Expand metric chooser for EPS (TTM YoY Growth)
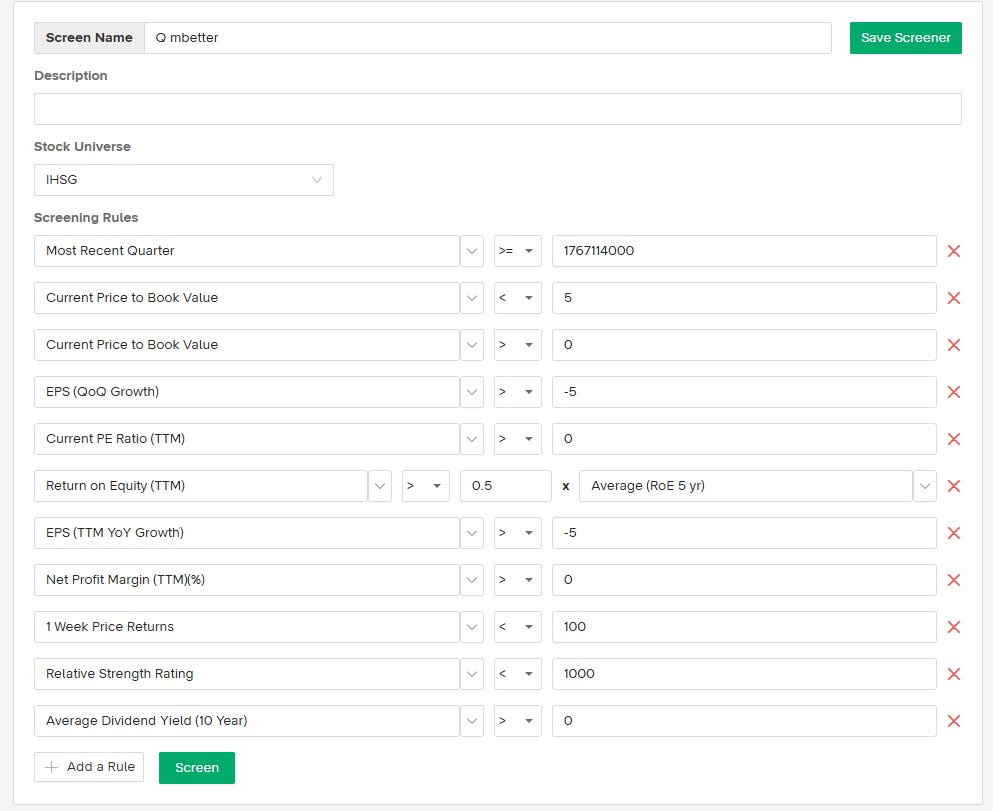This screenshot has width=993, height=811. coord(472,533)
